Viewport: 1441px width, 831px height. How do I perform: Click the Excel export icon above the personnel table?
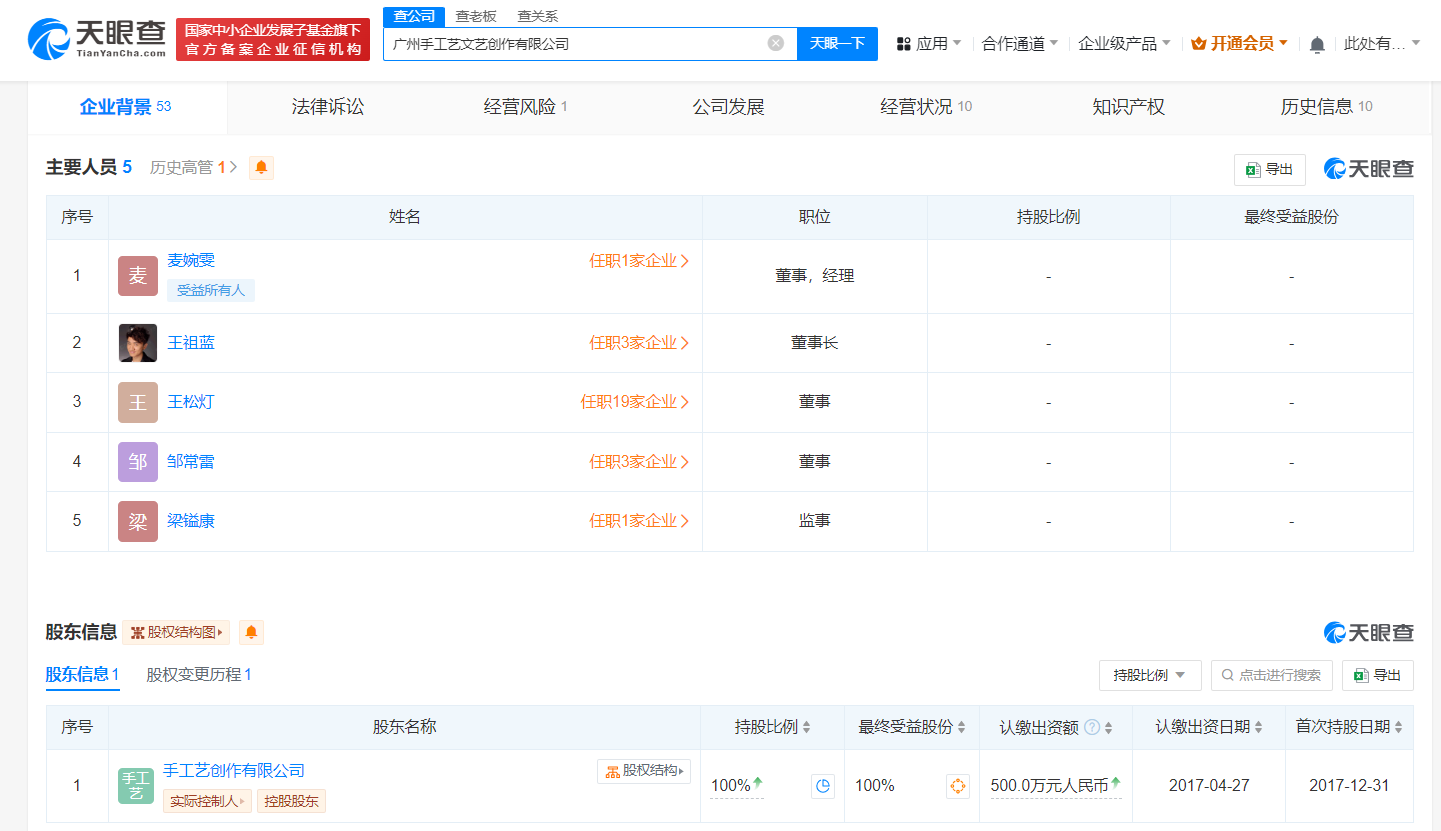click(1252, 169)
